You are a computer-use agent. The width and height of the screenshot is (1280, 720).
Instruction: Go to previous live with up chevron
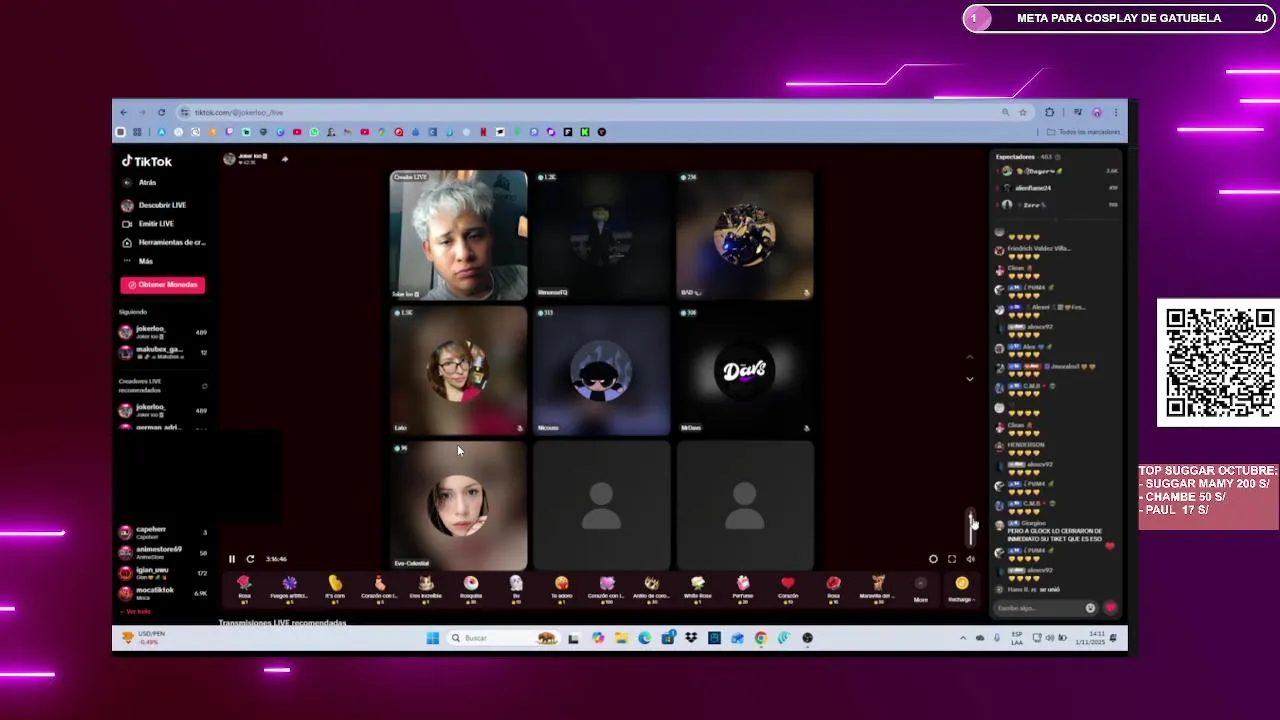point(969,357)
